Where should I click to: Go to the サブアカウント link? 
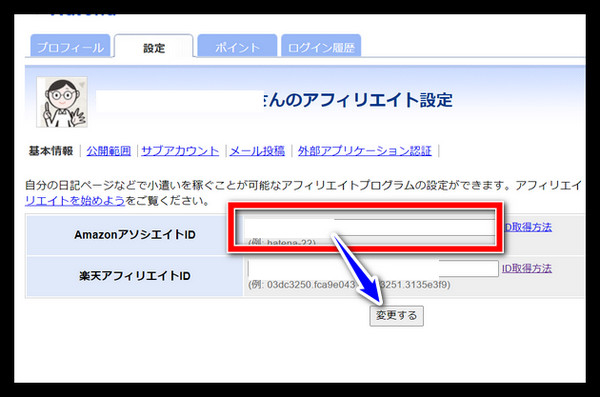tap(180, 151)
